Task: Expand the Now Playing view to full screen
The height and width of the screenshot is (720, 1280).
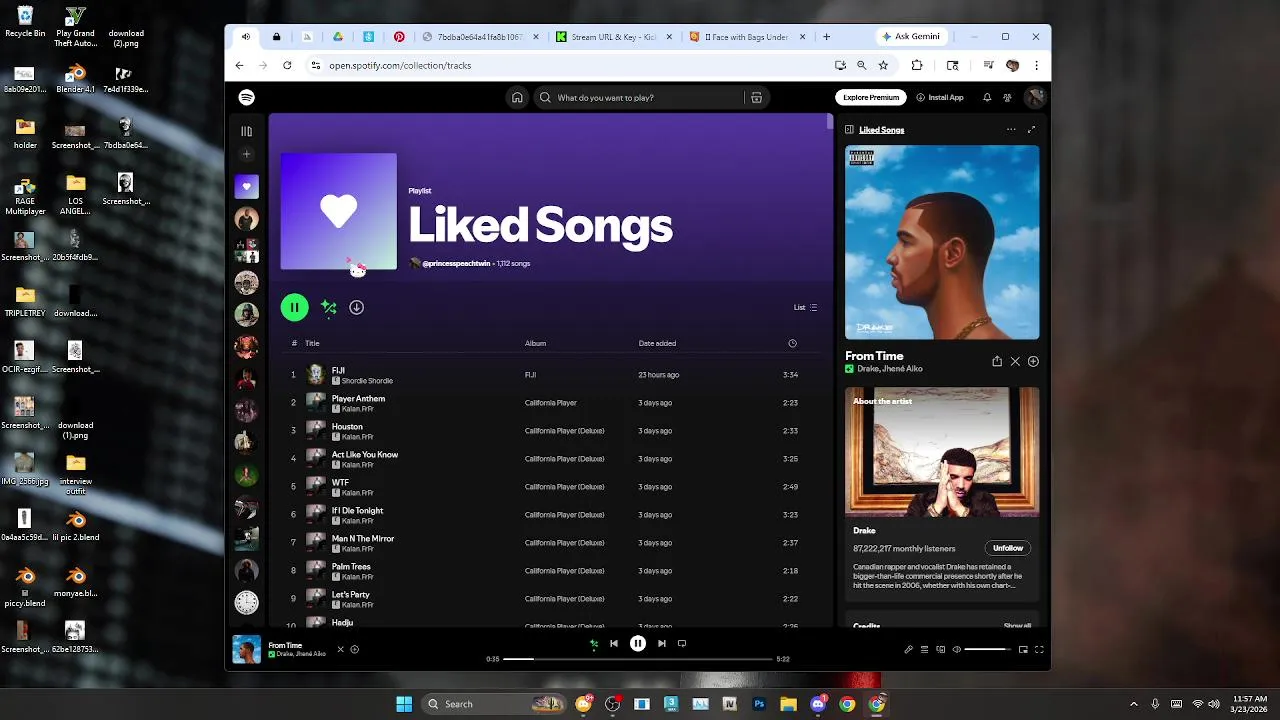Action: coord(1031,129)
